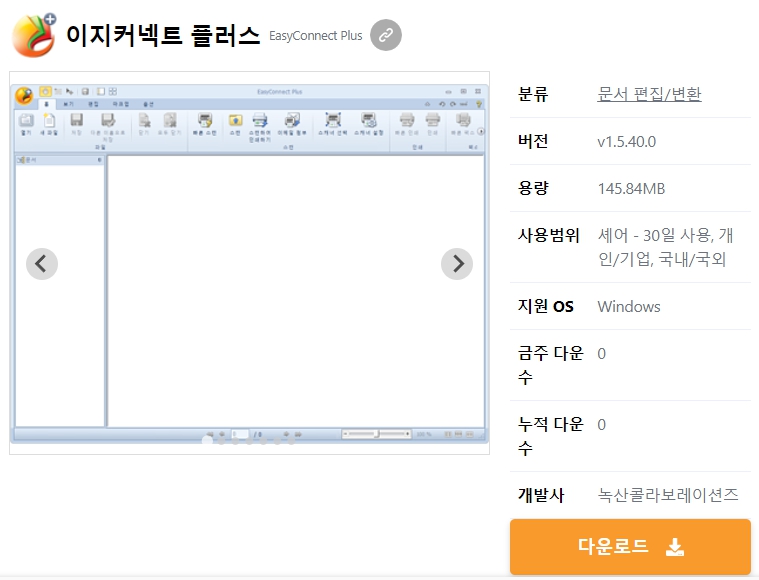Click the version value v1.5.40.0
Screen dimensions: 759x580
tap(626, 141)
